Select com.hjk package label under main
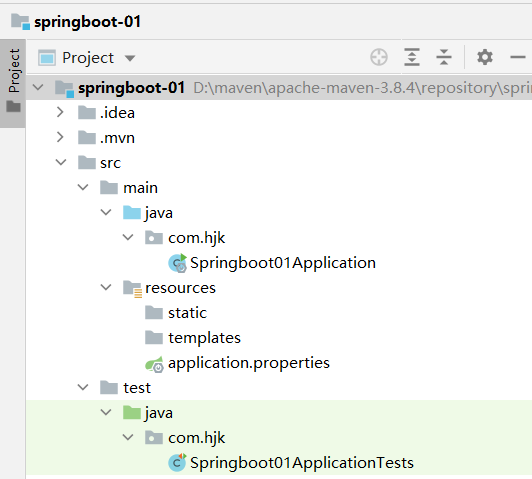This screenshot has width=532, height=479. pyautogui.click(x=196, y=238)
